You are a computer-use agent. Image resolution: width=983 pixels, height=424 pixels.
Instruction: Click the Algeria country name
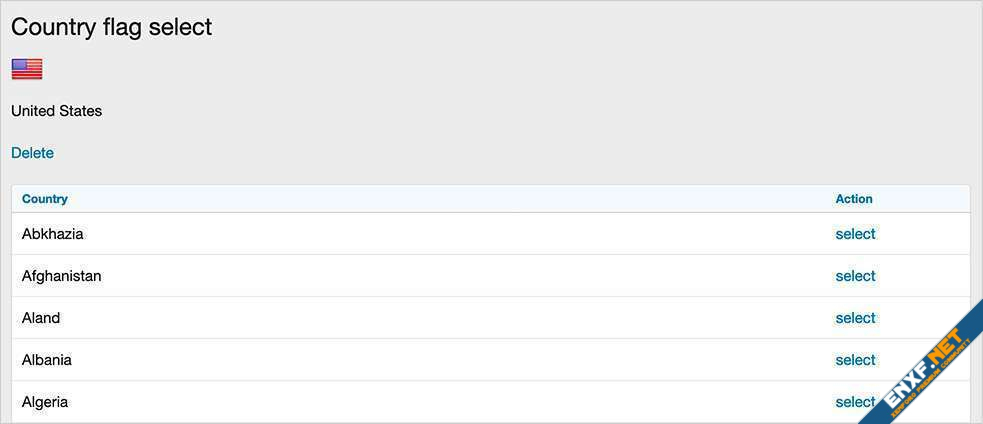pyautogui.click(x=45, y=402)
